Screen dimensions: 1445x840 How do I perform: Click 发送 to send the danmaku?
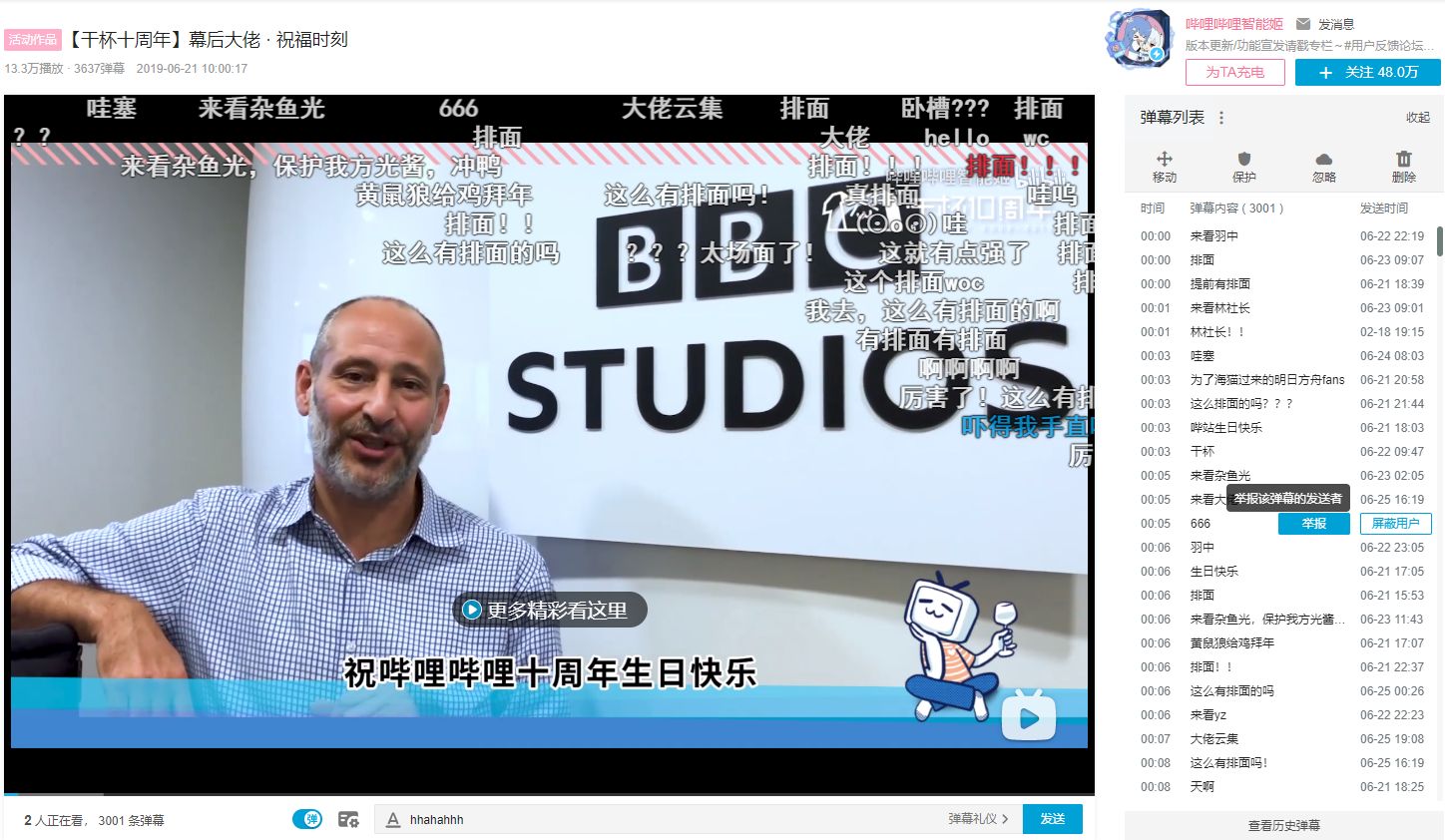[1053, 819]
